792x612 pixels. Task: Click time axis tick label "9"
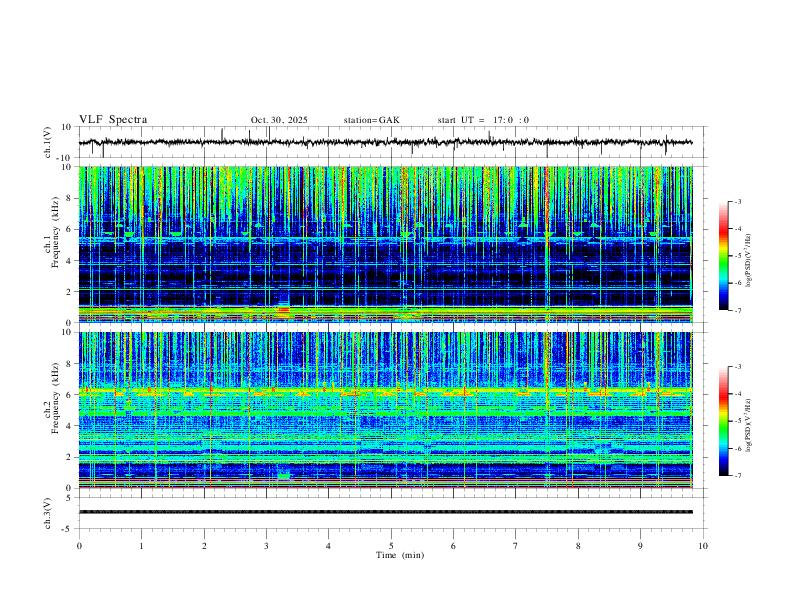[640, 546]
